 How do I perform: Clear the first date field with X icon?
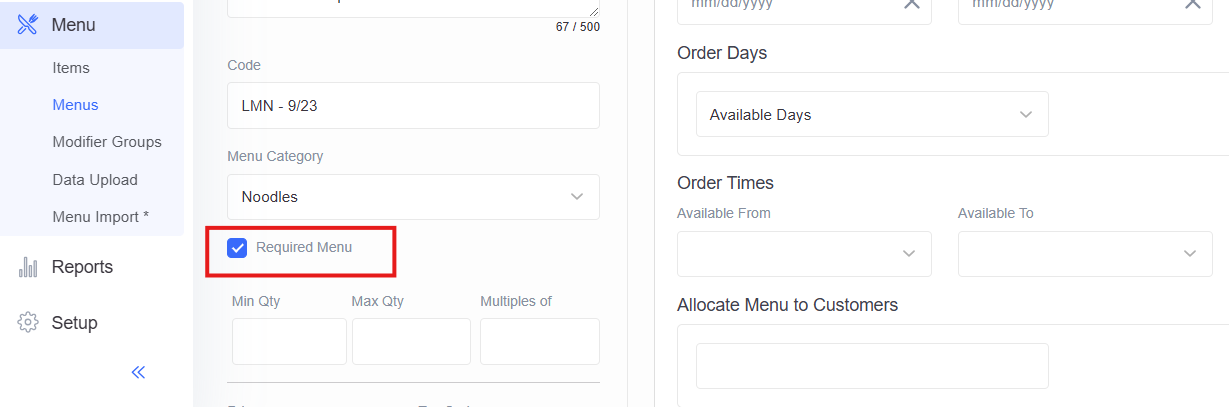click(x=911, y=4)
